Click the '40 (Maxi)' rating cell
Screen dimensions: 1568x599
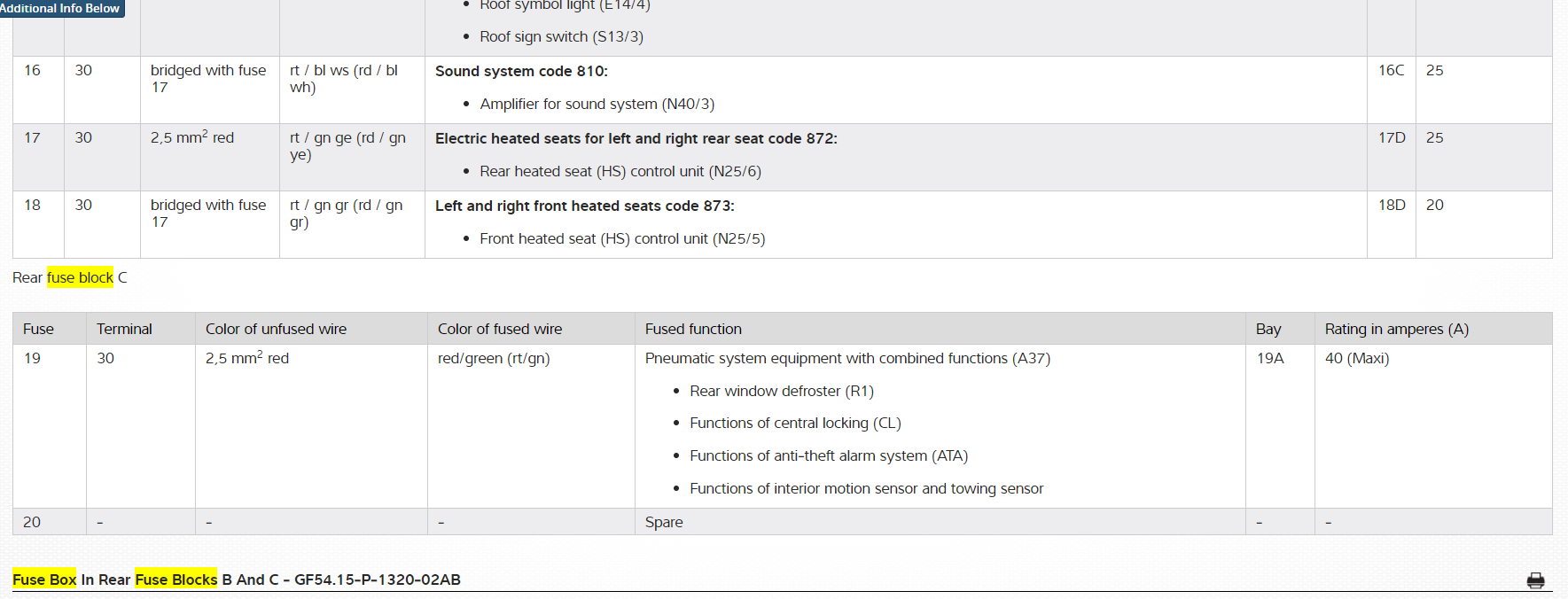(1356, 358)
